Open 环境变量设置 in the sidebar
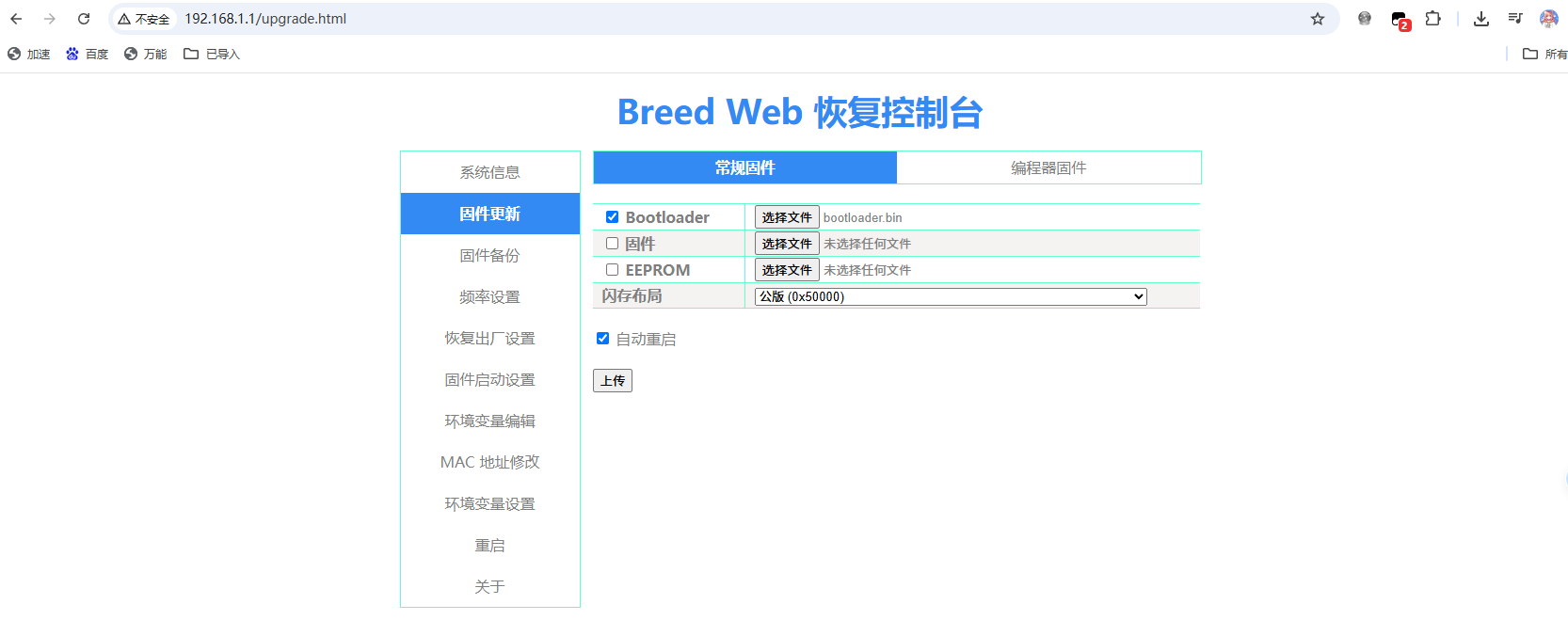The image size is (1568, 636). coord(490,503)
